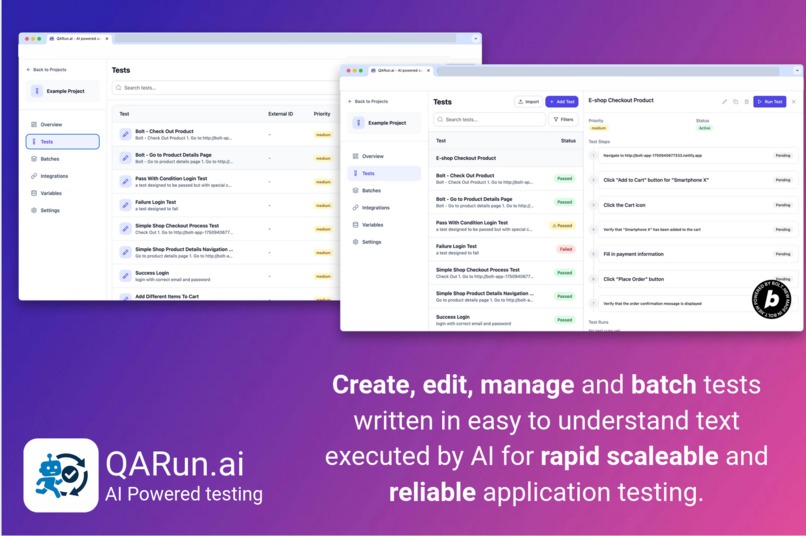The height and width of the screenshot is (536, 806).
Task: Click the Powered by Bolt badge
Action: 772,299
